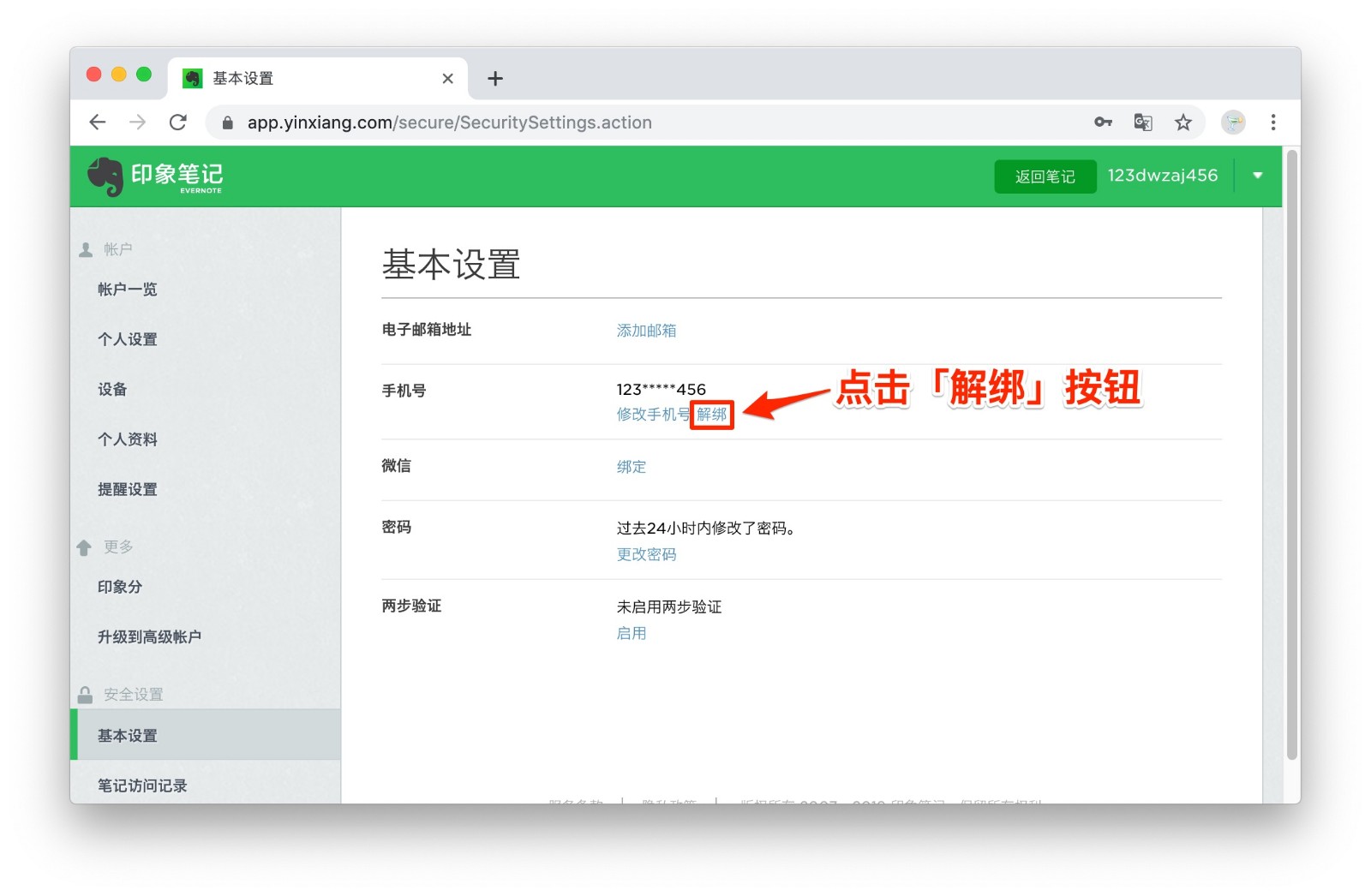Click the address bar URL
The height and width of the screenshot is (896, 1371).
tap(450, 122)
